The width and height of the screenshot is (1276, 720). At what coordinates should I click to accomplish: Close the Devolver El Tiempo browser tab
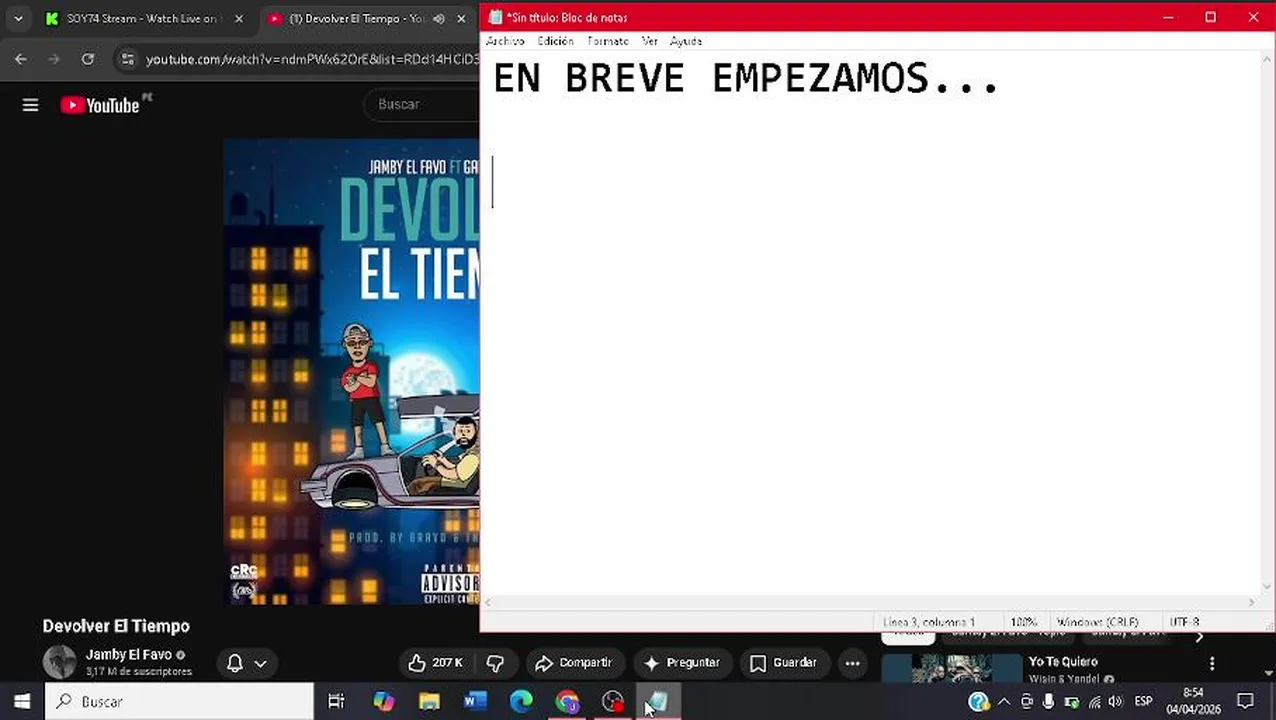(x=461, y=18)
